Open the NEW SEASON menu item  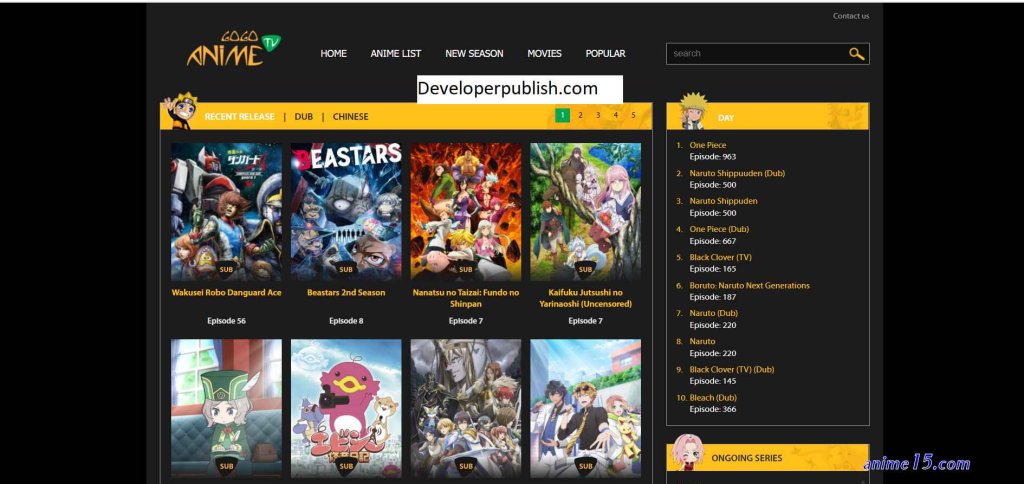474,54
